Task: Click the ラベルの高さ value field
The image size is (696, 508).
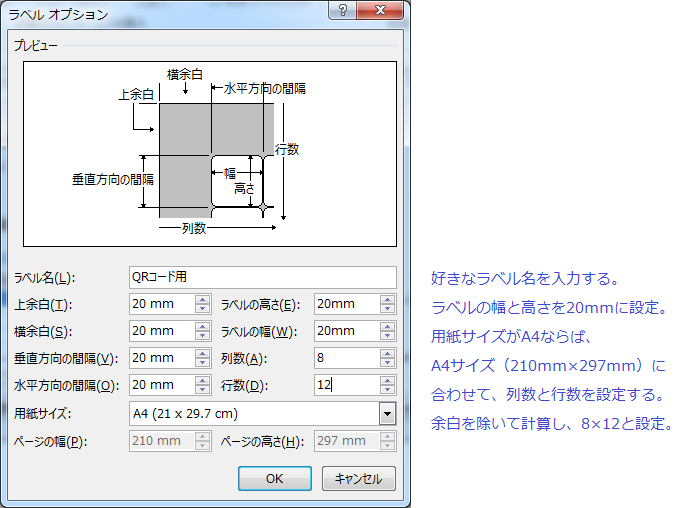Action: click(x=347, y=304)
